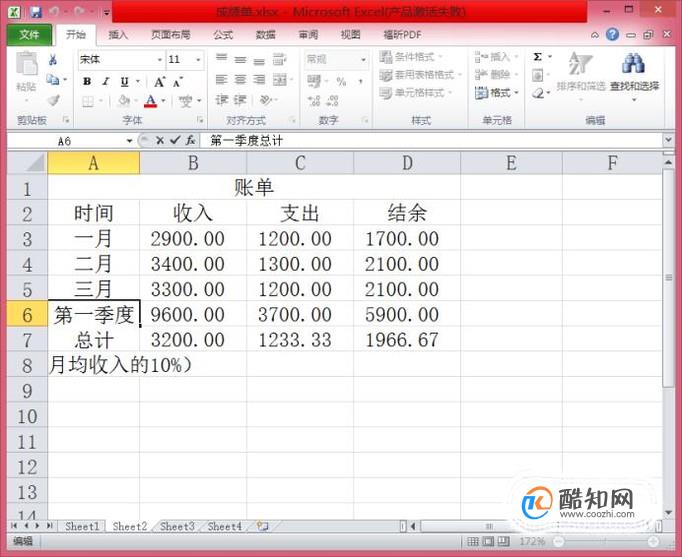Click the 插入 insert cells button

coord(496,57)
